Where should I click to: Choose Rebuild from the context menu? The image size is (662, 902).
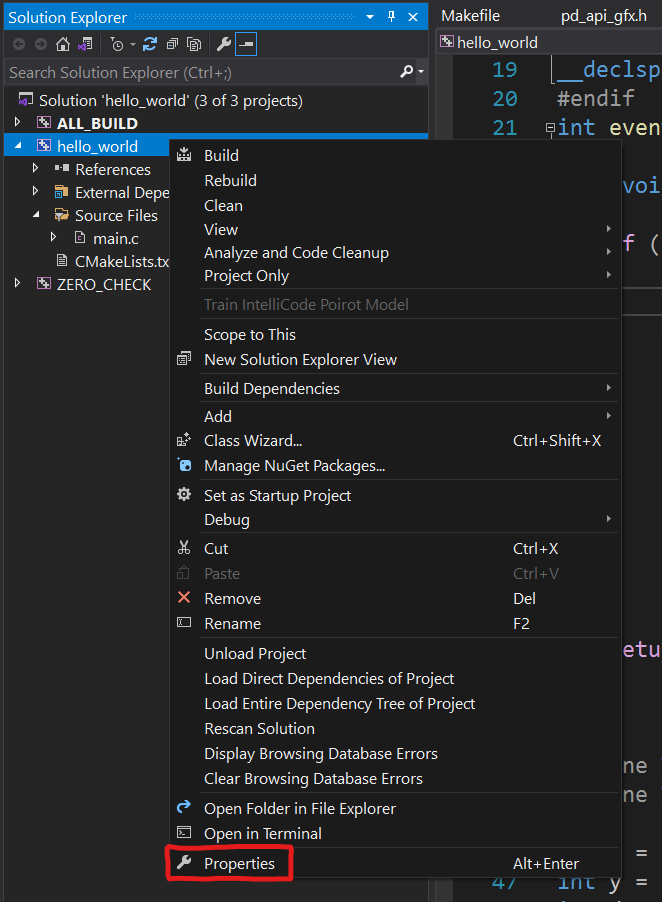(395, 181)
